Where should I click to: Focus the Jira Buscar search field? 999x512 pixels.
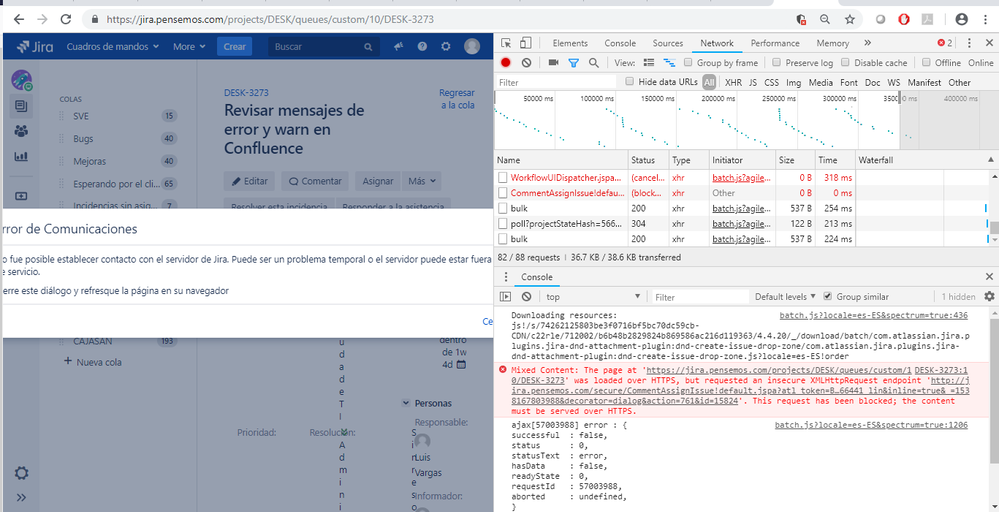point(324,46)
